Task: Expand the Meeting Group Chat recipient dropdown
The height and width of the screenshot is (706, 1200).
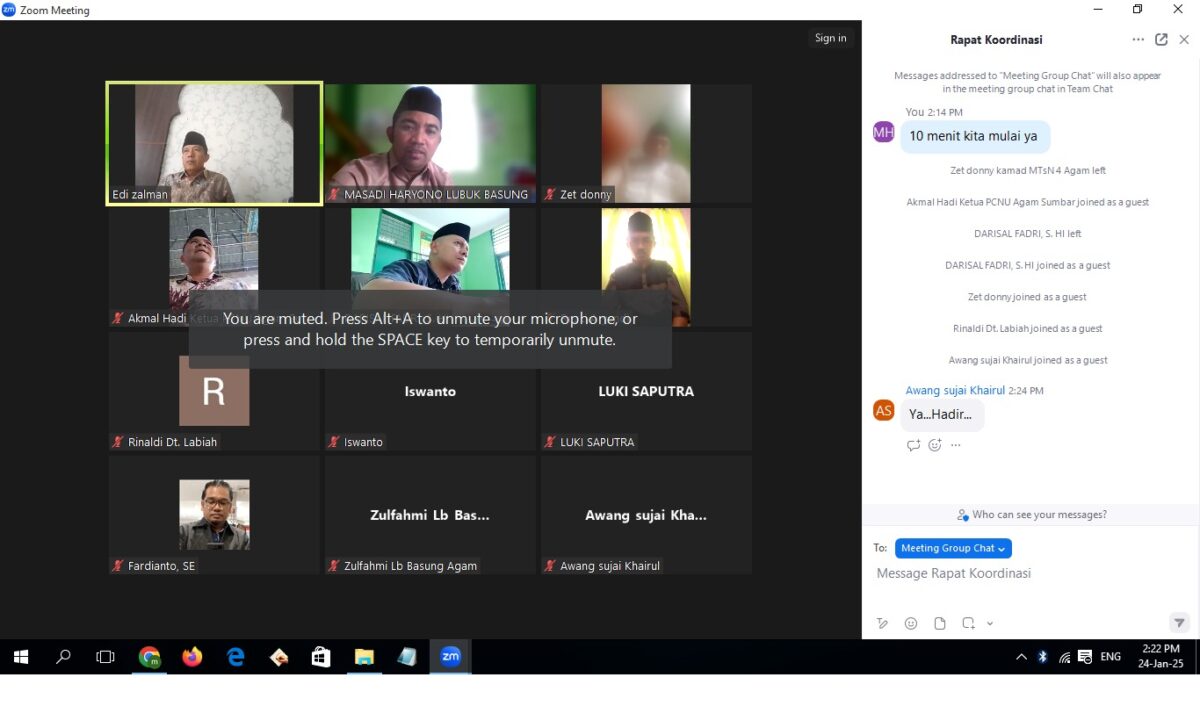Action: pyautogui.click(x=953, y=548)
